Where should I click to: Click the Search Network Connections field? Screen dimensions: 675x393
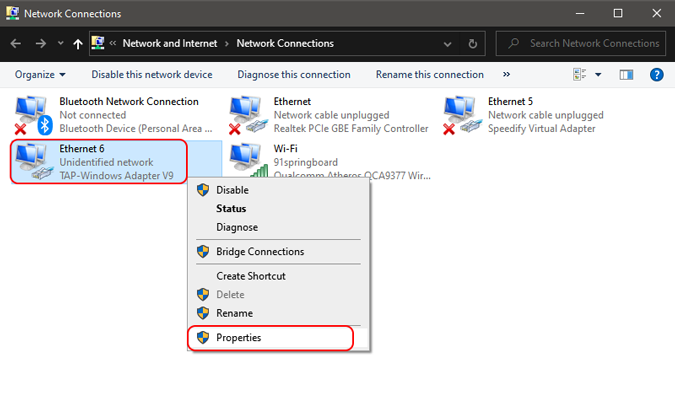pyautogui.click(x=581, y=43)
